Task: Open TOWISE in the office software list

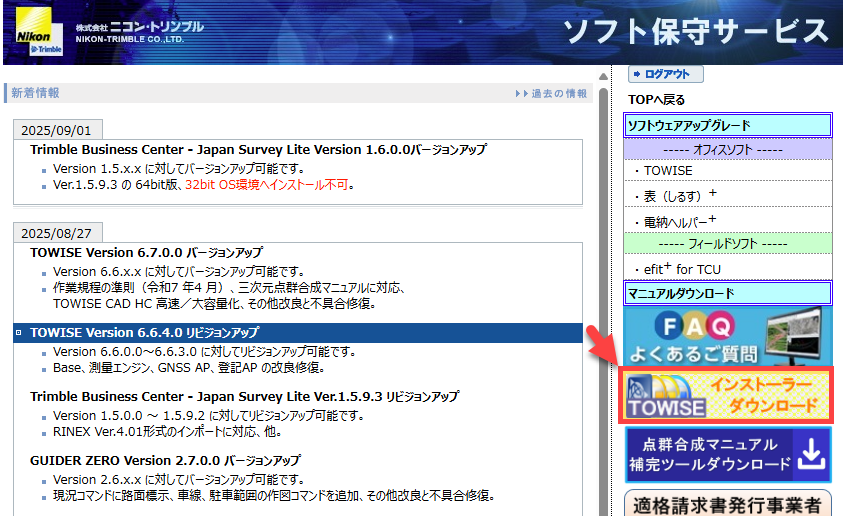Action: click(668, 170)
